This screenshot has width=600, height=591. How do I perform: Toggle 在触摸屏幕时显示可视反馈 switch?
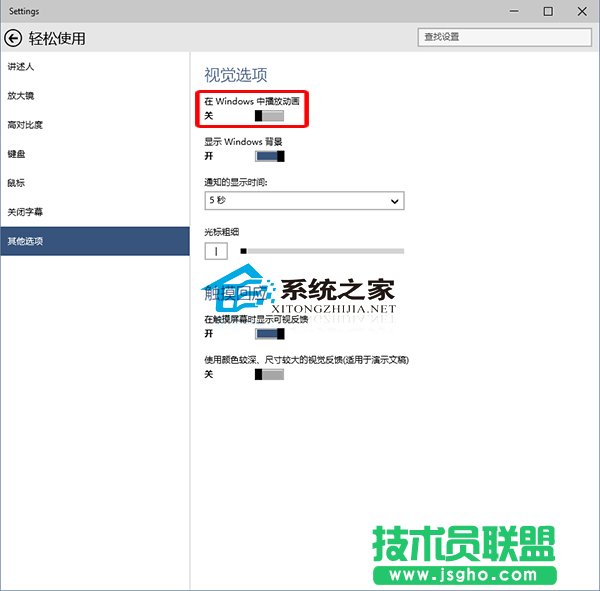pyautogui.click(x=270, y=334)
